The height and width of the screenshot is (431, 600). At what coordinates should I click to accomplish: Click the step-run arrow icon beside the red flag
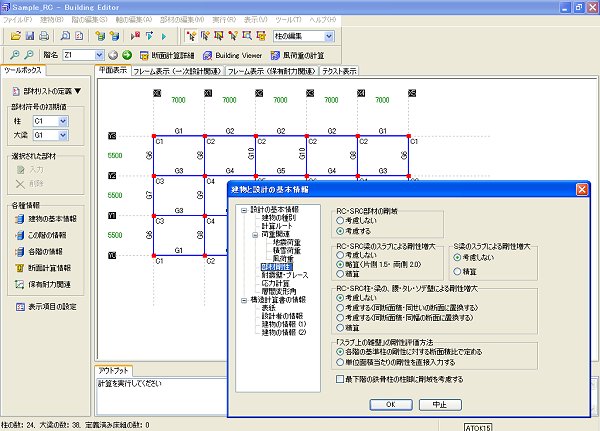(x=150, y=36)
